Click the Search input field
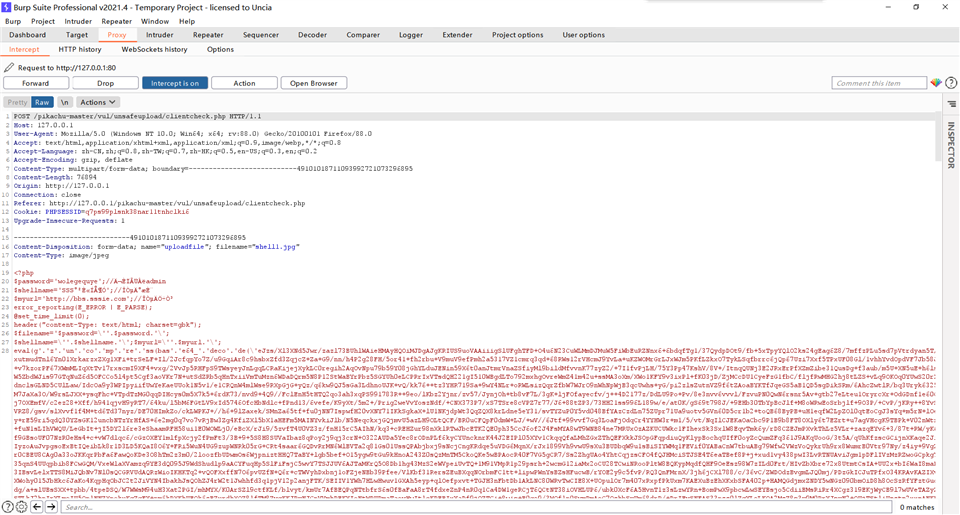 click(476, 507)
